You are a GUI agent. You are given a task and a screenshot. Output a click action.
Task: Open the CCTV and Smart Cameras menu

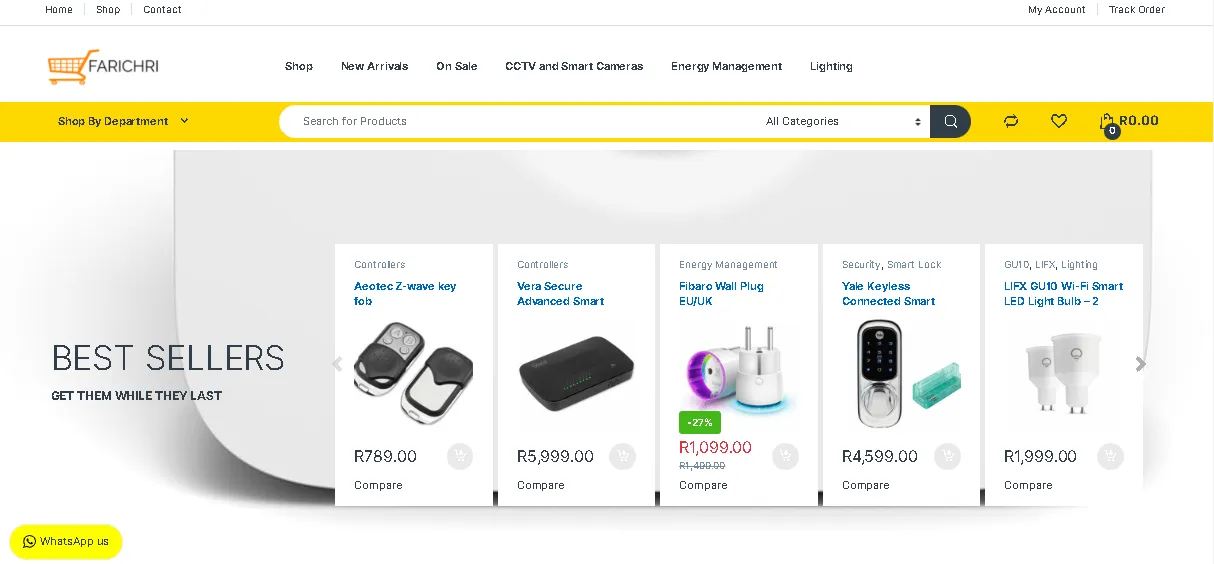coord(574,66)
